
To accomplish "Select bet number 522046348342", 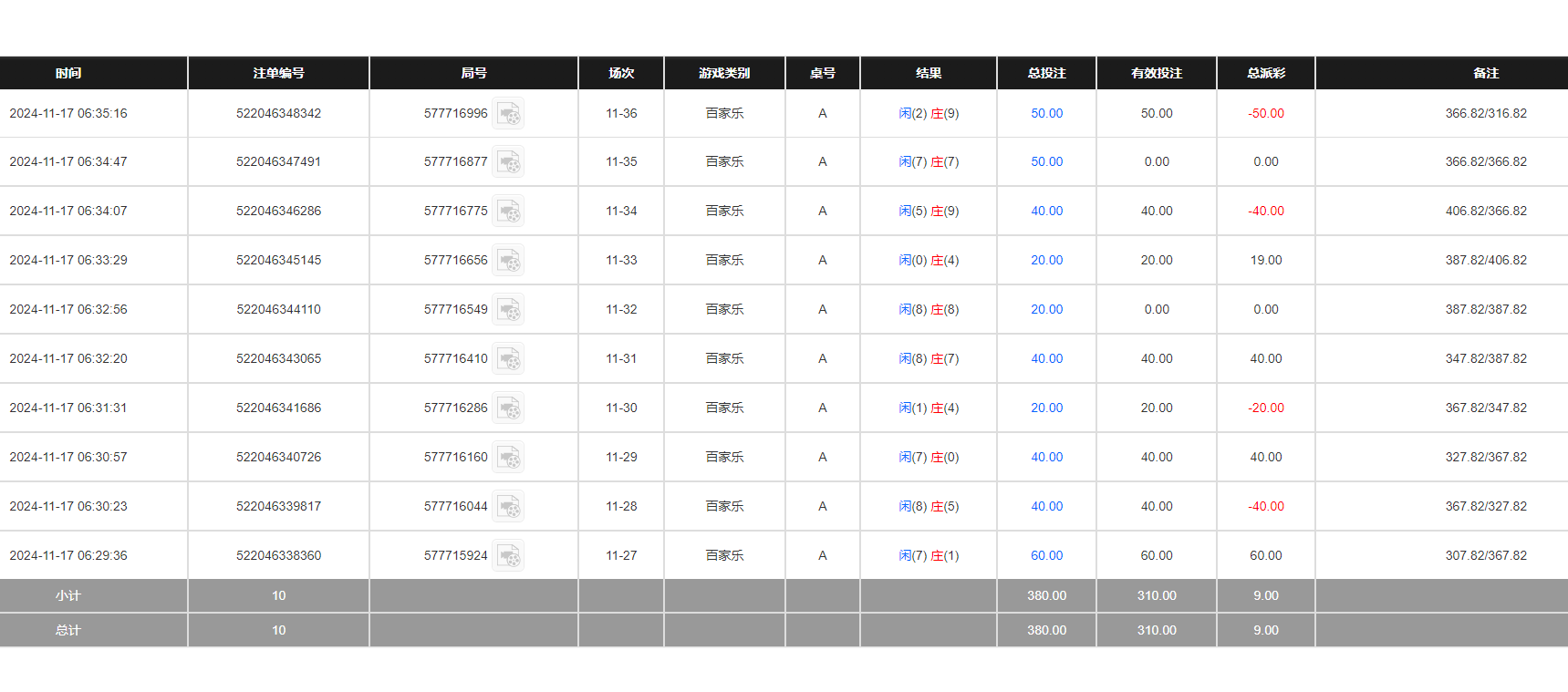I will click(x=278, y=113).
